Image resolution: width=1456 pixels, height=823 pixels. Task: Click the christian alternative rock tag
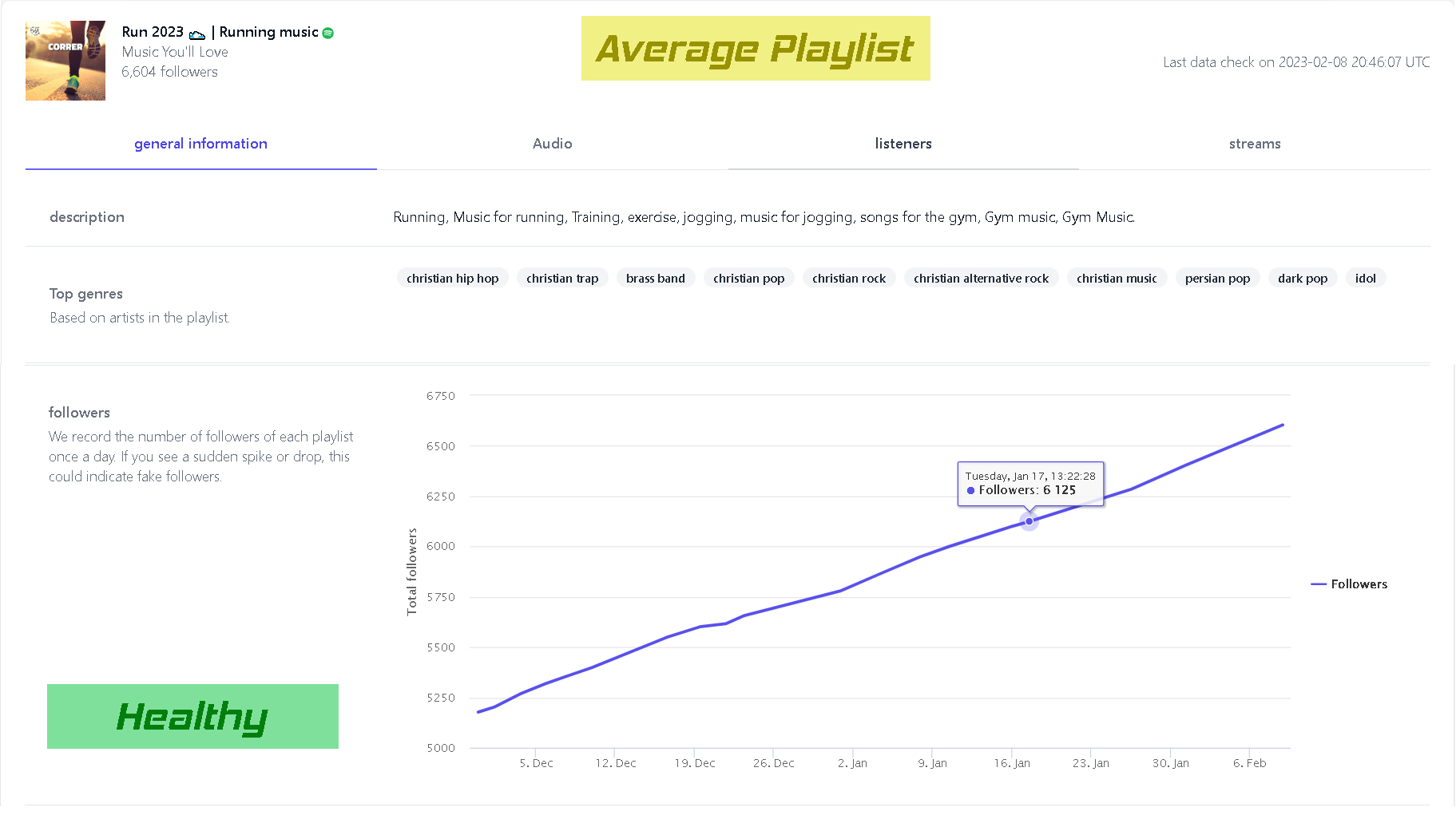point(981,279)
